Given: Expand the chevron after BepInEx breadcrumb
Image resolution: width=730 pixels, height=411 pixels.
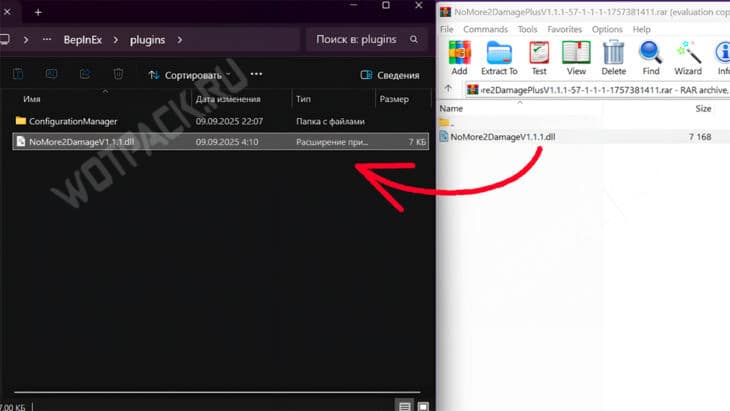Looking at the screenshot, I should coord(115,40).
